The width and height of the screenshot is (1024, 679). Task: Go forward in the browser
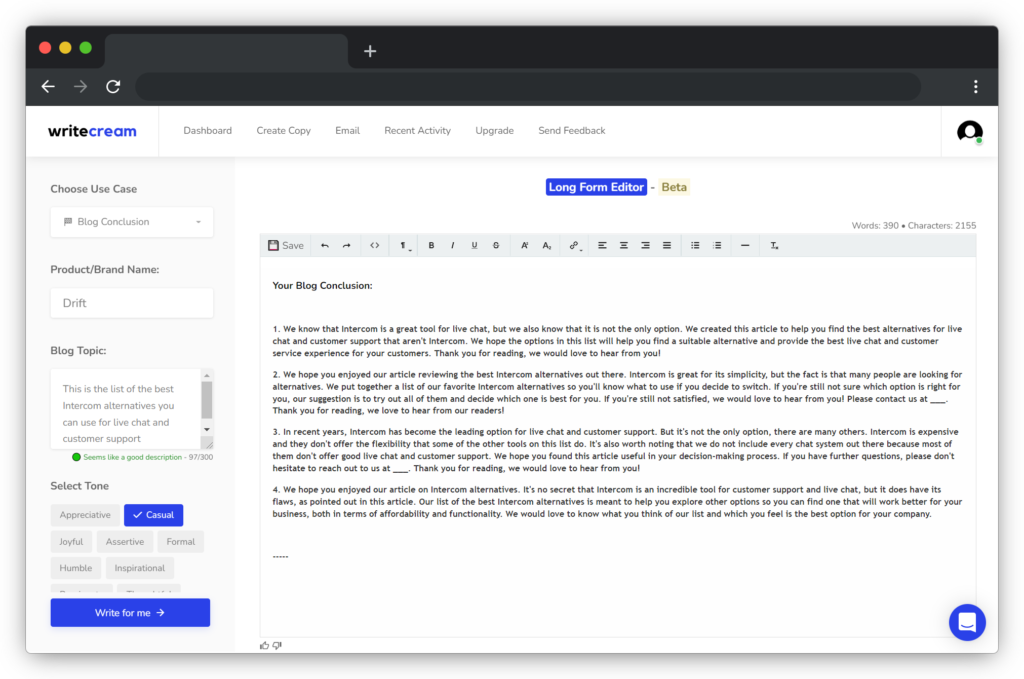pyautogui.click(x=80, y=86)
